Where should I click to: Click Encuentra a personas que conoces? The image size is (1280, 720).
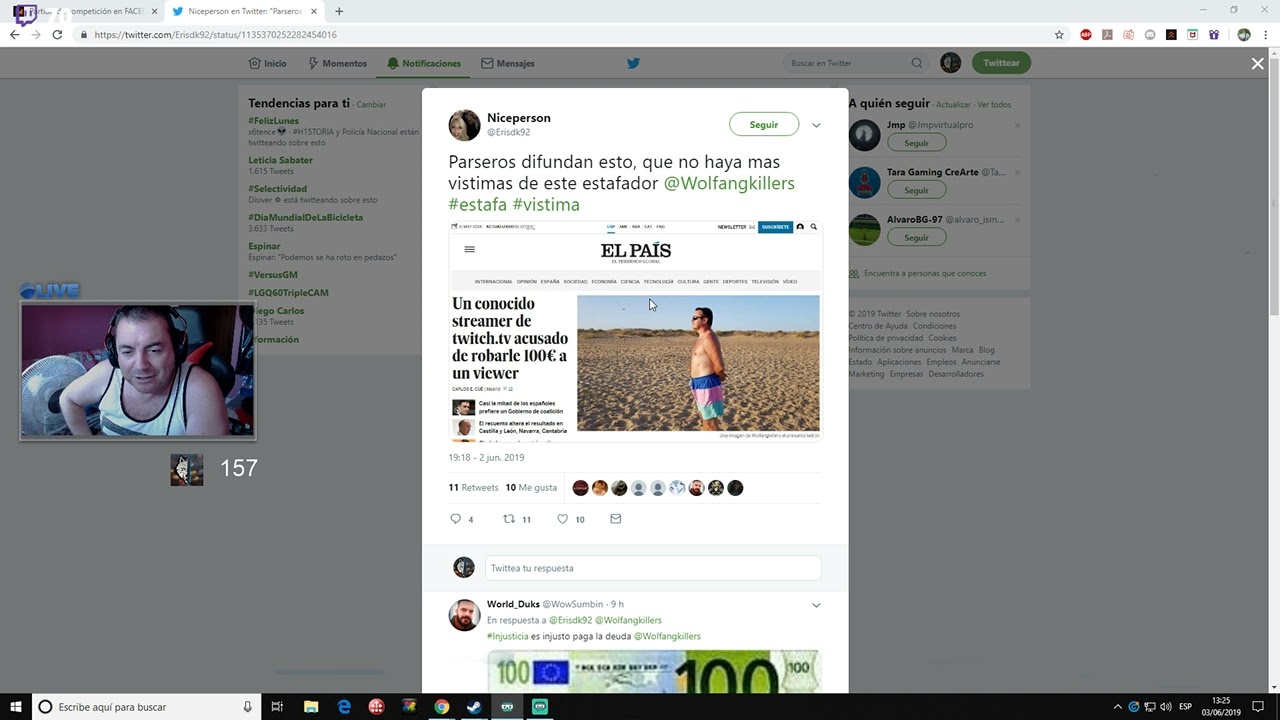click(925, 273)
